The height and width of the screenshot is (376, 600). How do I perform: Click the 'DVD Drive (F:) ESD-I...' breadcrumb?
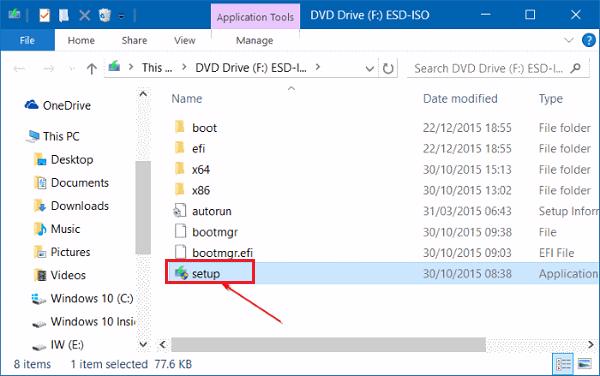tap(251, 68)
